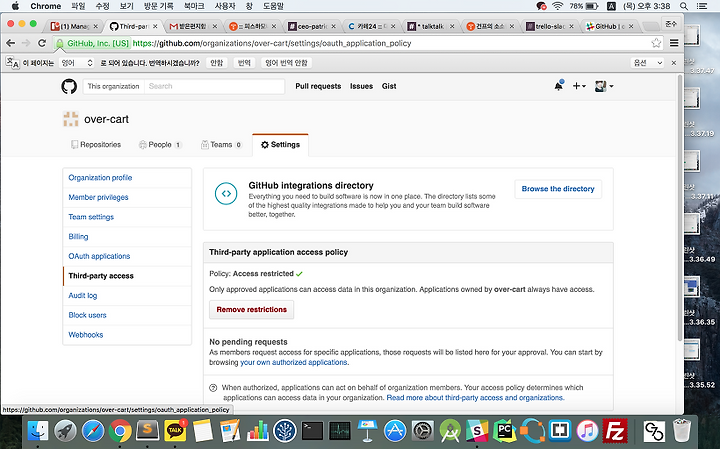Open iTunes from the Dock

tap(587, 431)
